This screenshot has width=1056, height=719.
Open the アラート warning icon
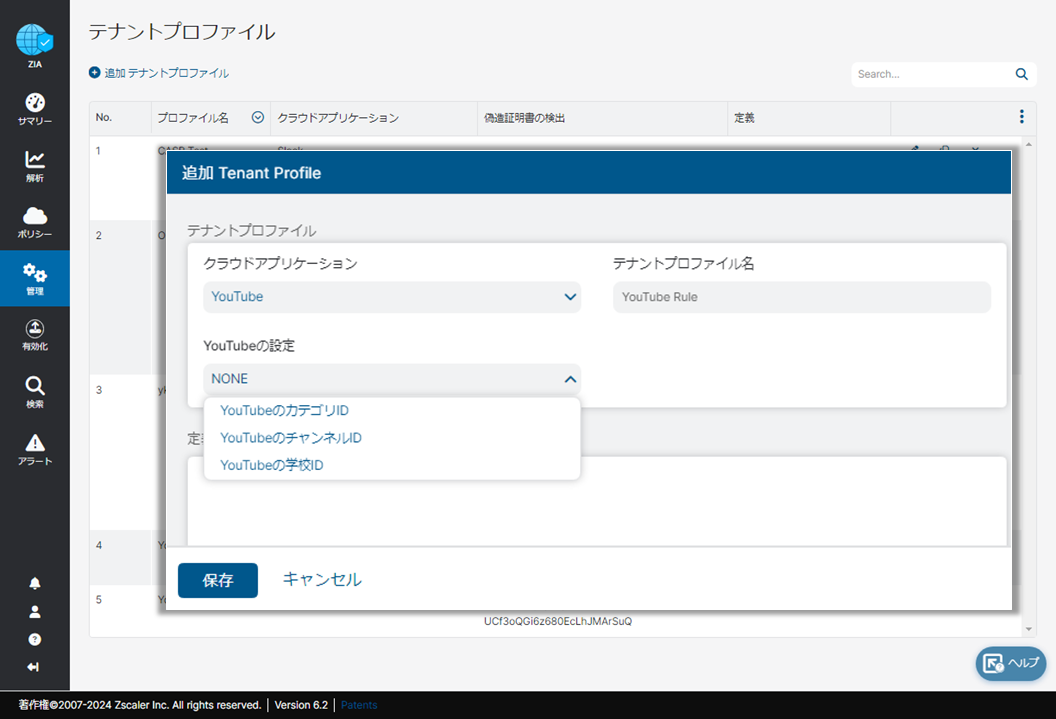35,442
